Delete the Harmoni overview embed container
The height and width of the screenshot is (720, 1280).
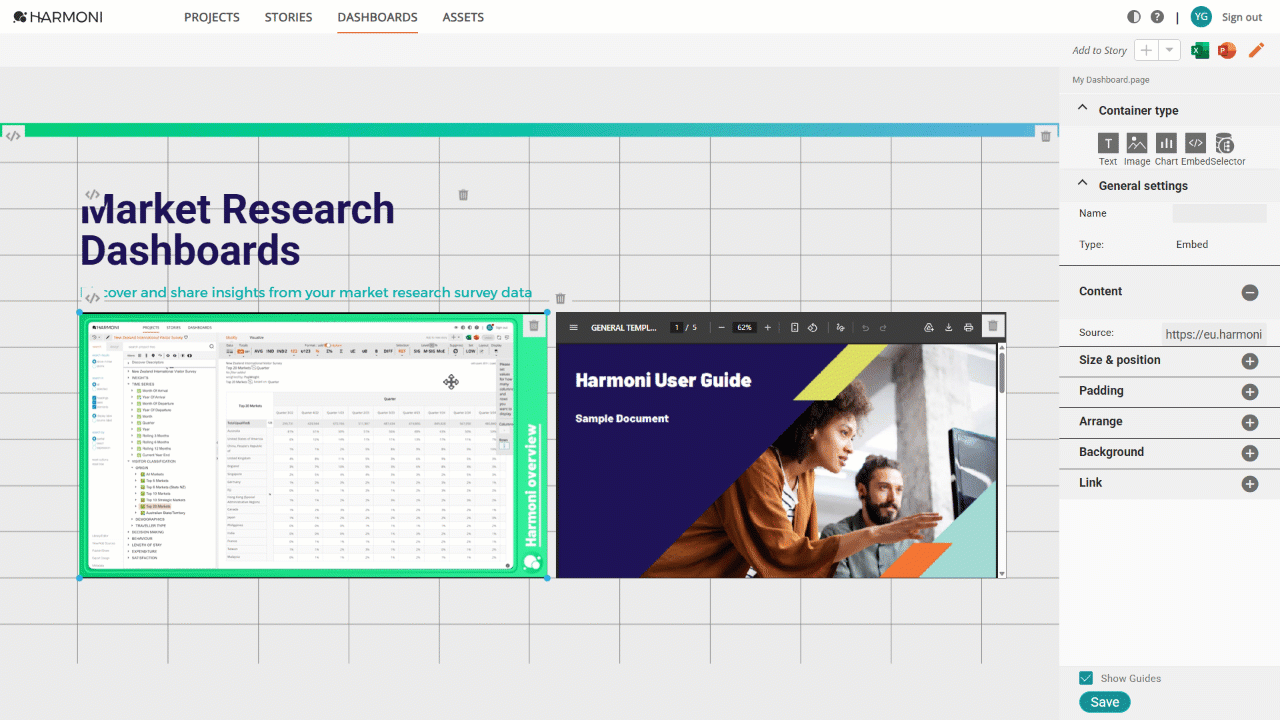[x=534, y=326]
